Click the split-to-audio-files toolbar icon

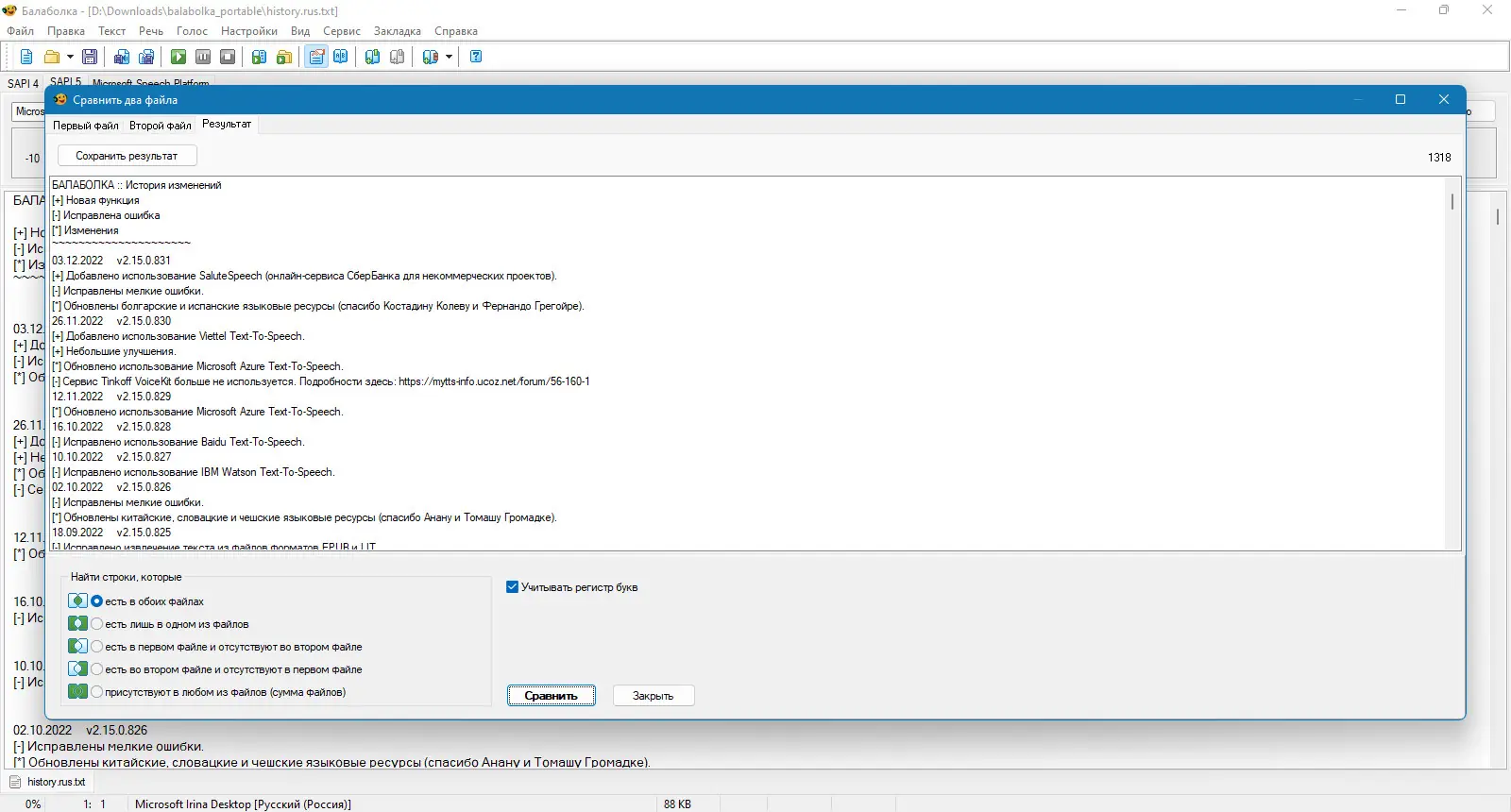pos(146,57)
